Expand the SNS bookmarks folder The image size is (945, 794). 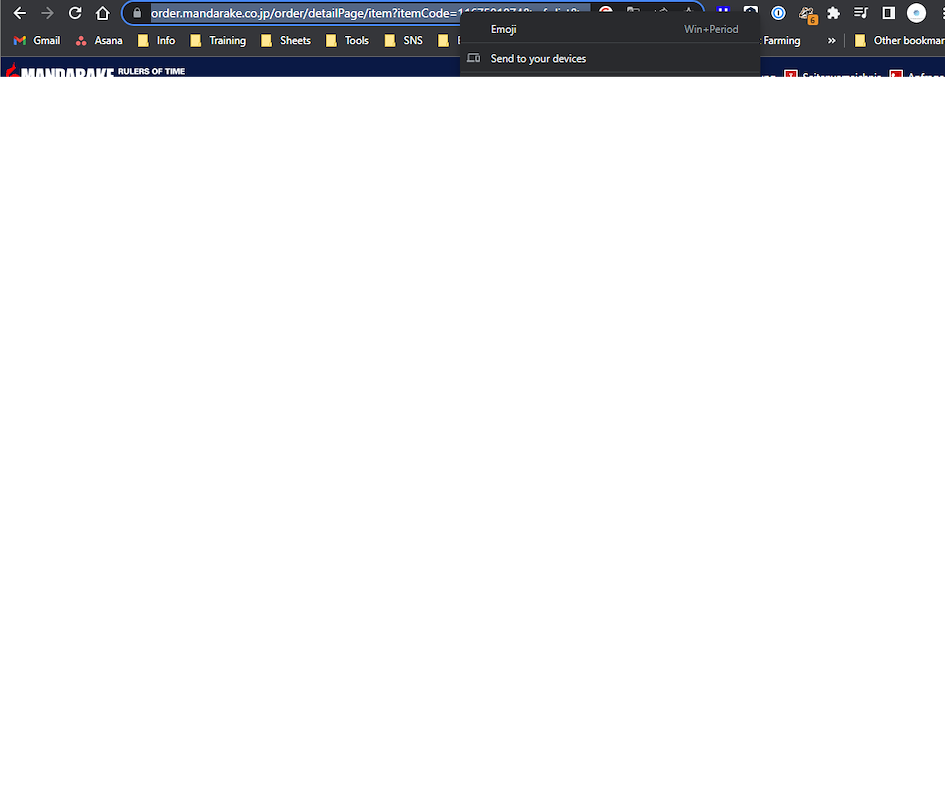click(404, 40)
